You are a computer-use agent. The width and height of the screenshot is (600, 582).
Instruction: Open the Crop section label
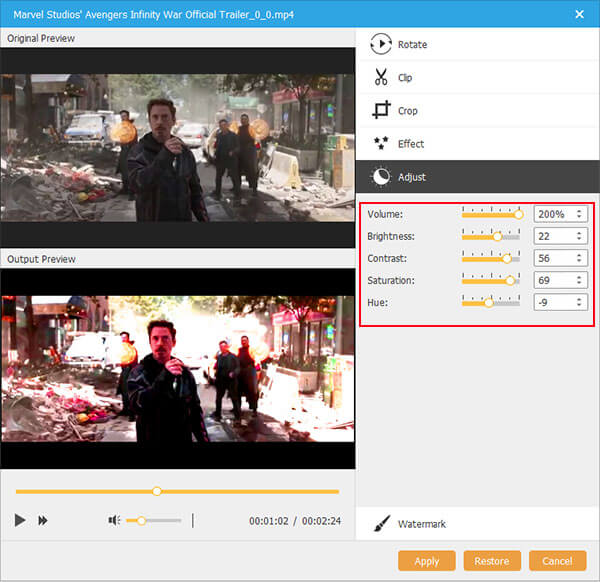[408, 111]
